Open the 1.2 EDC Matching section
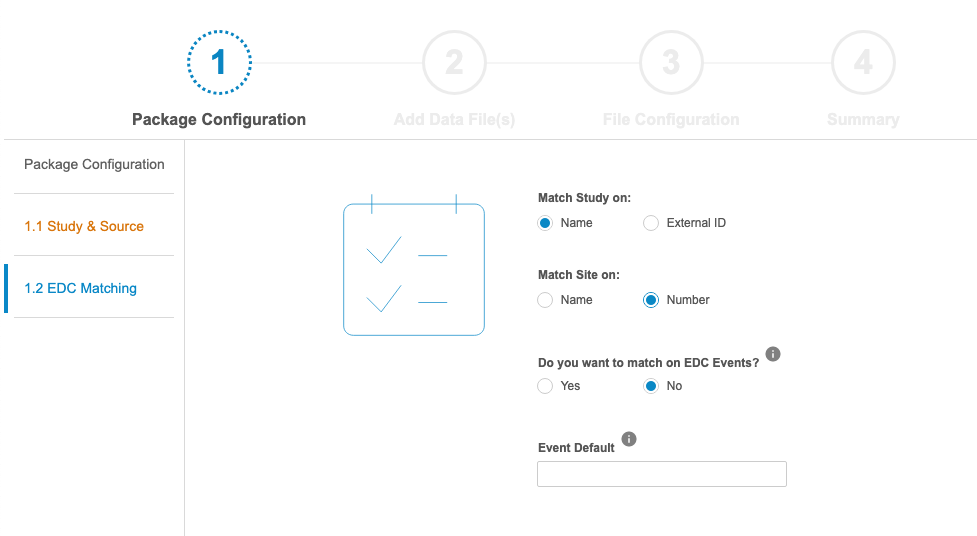This screenshot has height=536, width=977. tap(80, 288)
